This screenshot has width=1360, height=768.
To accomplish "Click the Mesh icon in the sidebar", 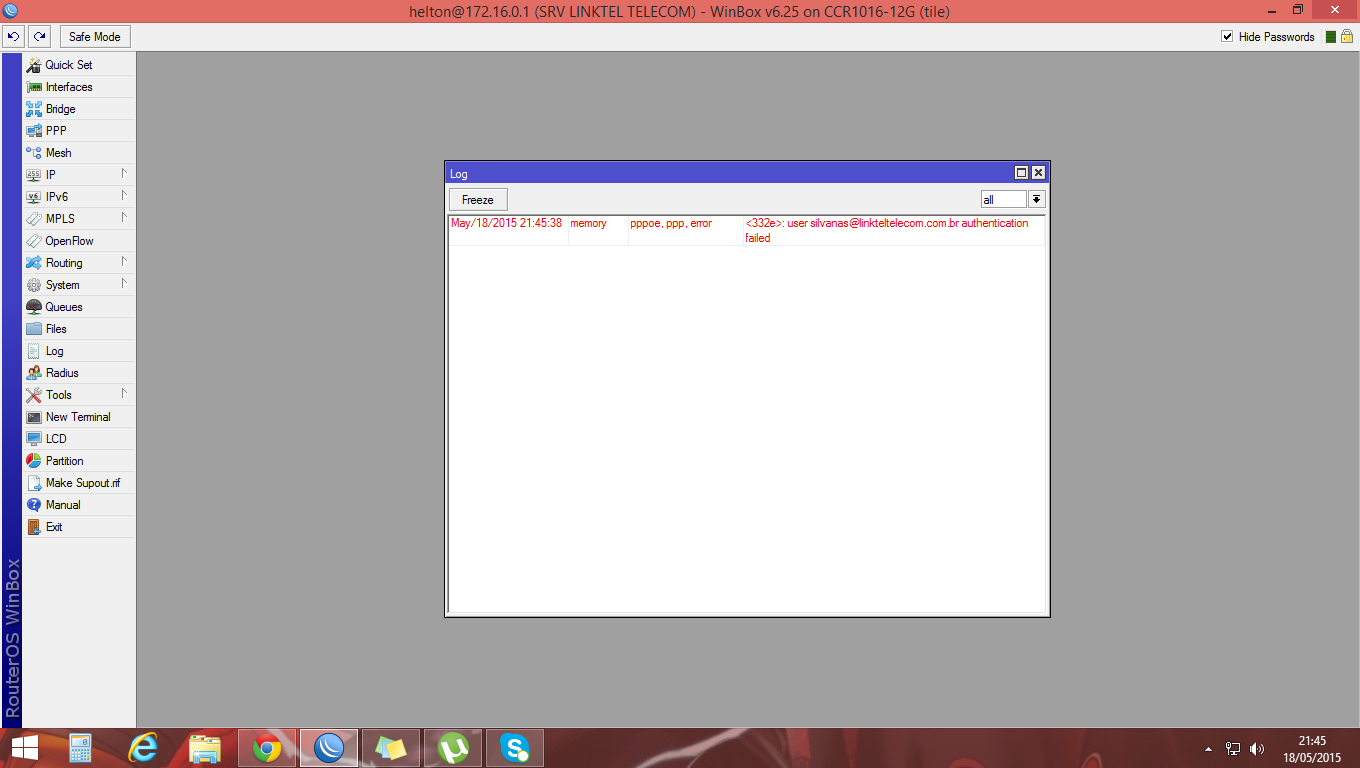I will [34, 153].
